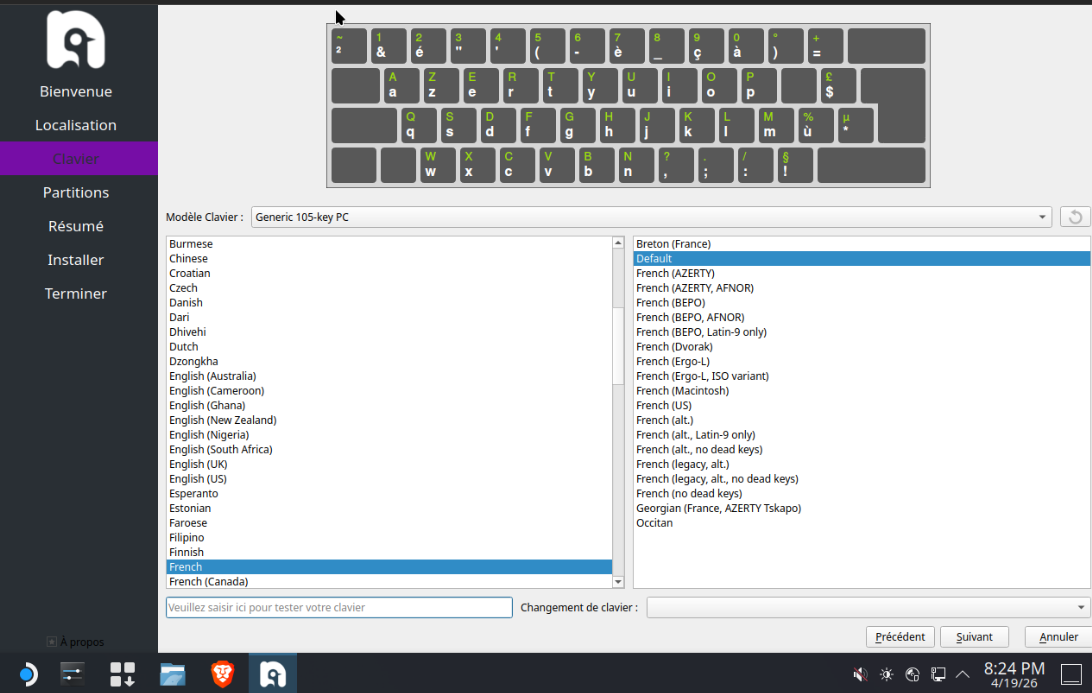Go to the Partitions step

[x=76, y=192]
